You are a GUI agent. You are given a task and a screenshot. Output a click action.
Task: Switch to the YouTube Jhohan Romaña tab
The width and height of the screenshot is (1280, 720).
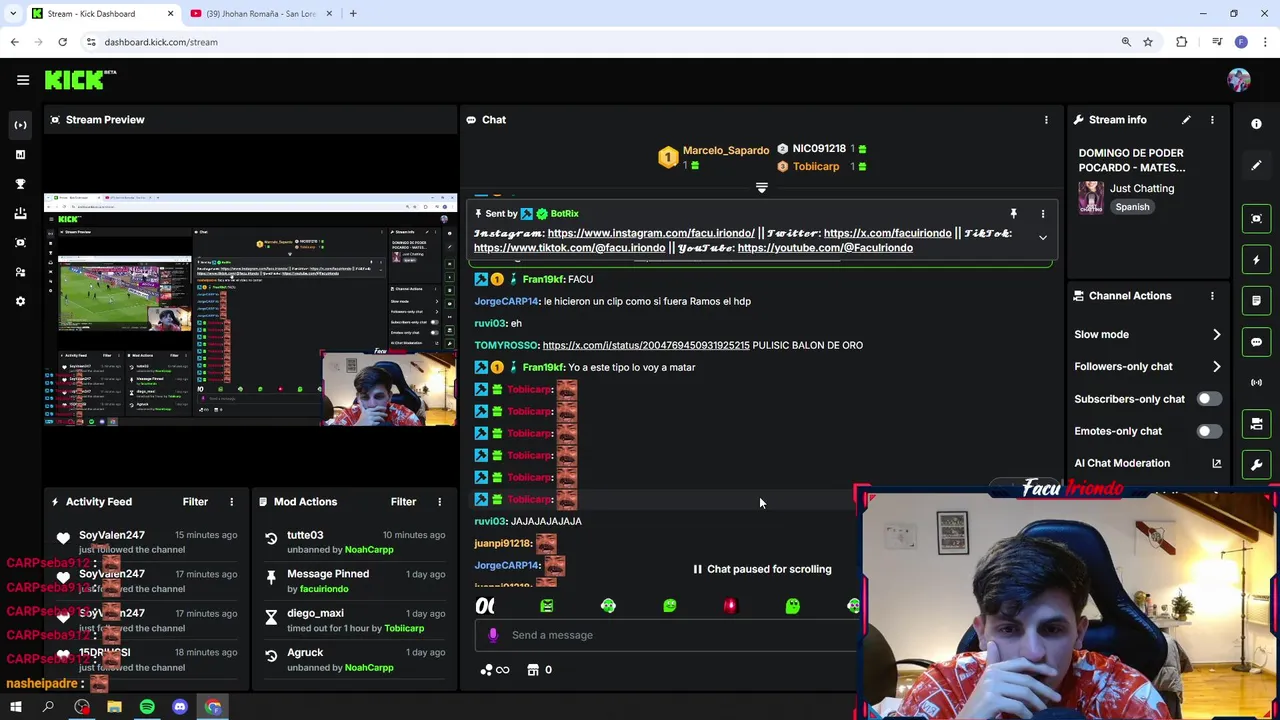[262, 14]
